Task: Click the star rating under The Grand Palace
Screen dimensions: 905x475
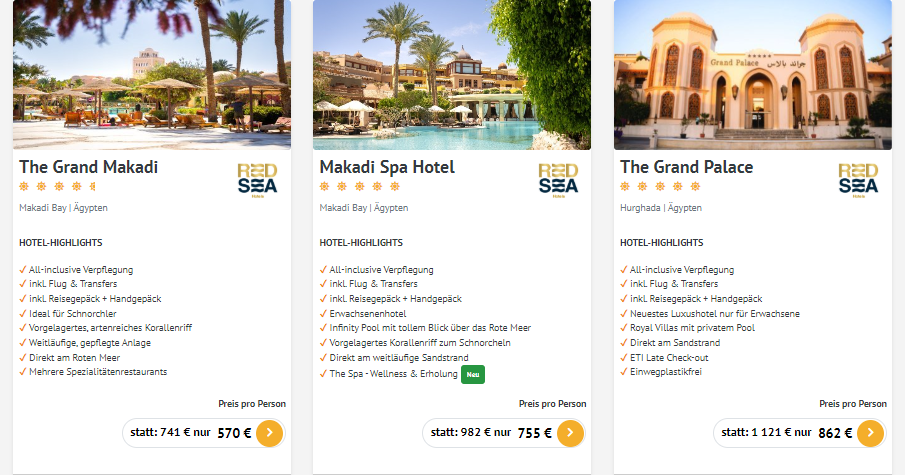Action: coord(660,186)
